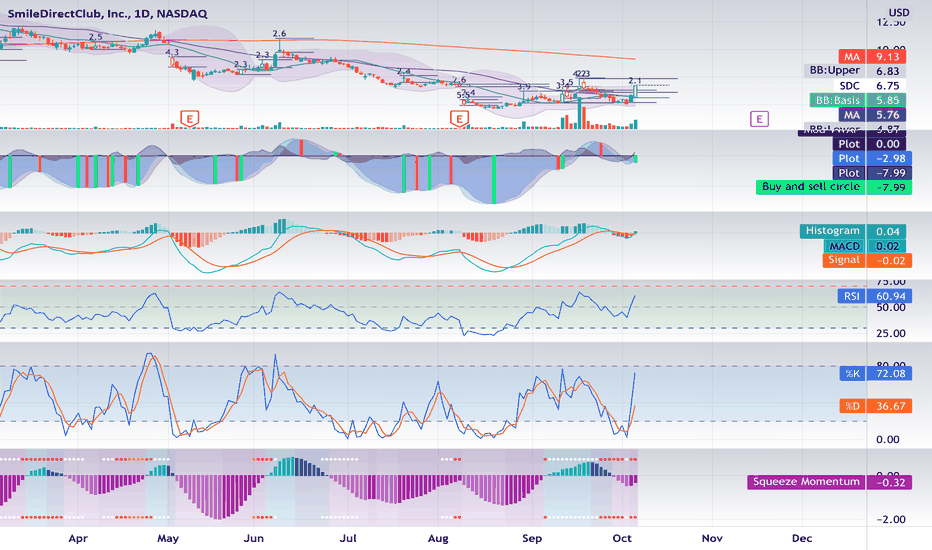Click the MACD 0.02 label
Screen dimensions: 932x550
pyautogui.click(x=865, y=246)
